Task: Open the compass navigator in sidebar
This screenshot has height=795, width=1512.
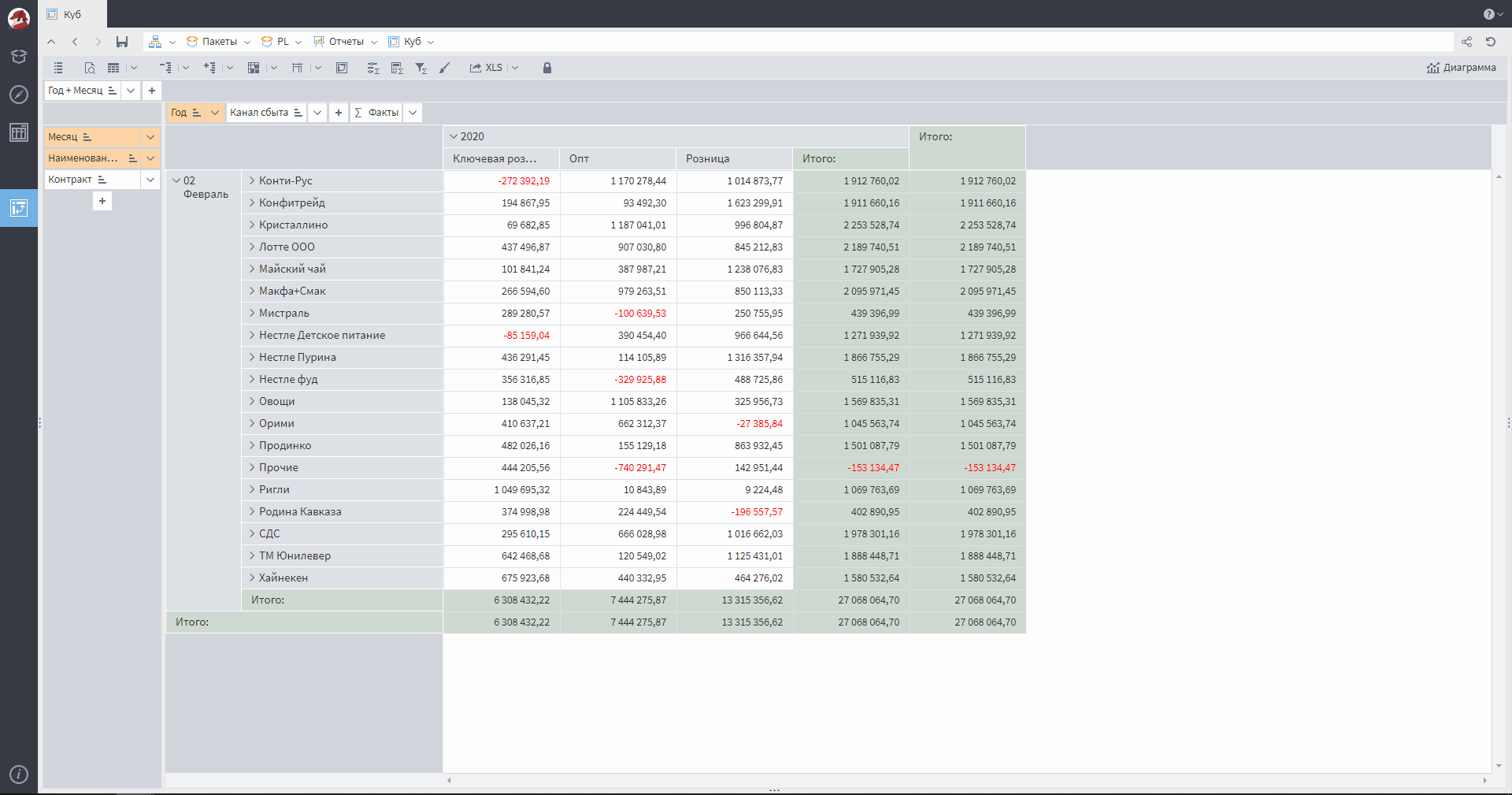Action: coord(19,95)
